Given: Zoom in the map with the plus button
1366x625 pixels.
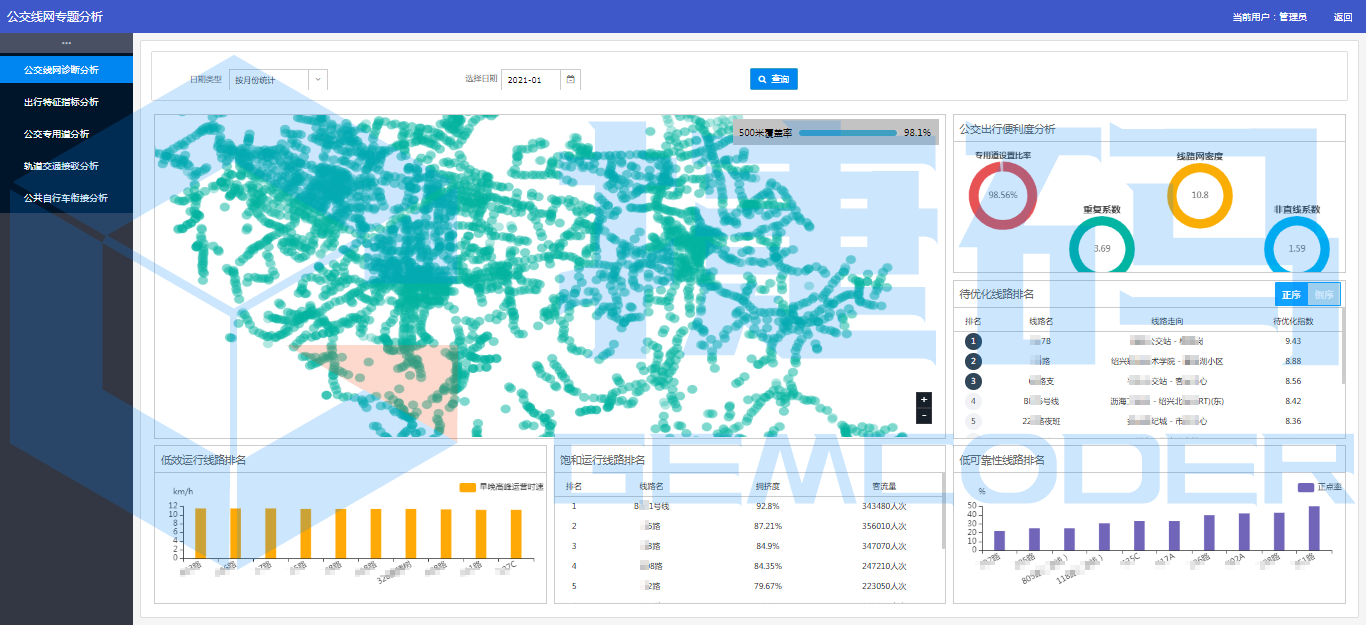Looking at the screenshot, I should [x=923, y=400].
